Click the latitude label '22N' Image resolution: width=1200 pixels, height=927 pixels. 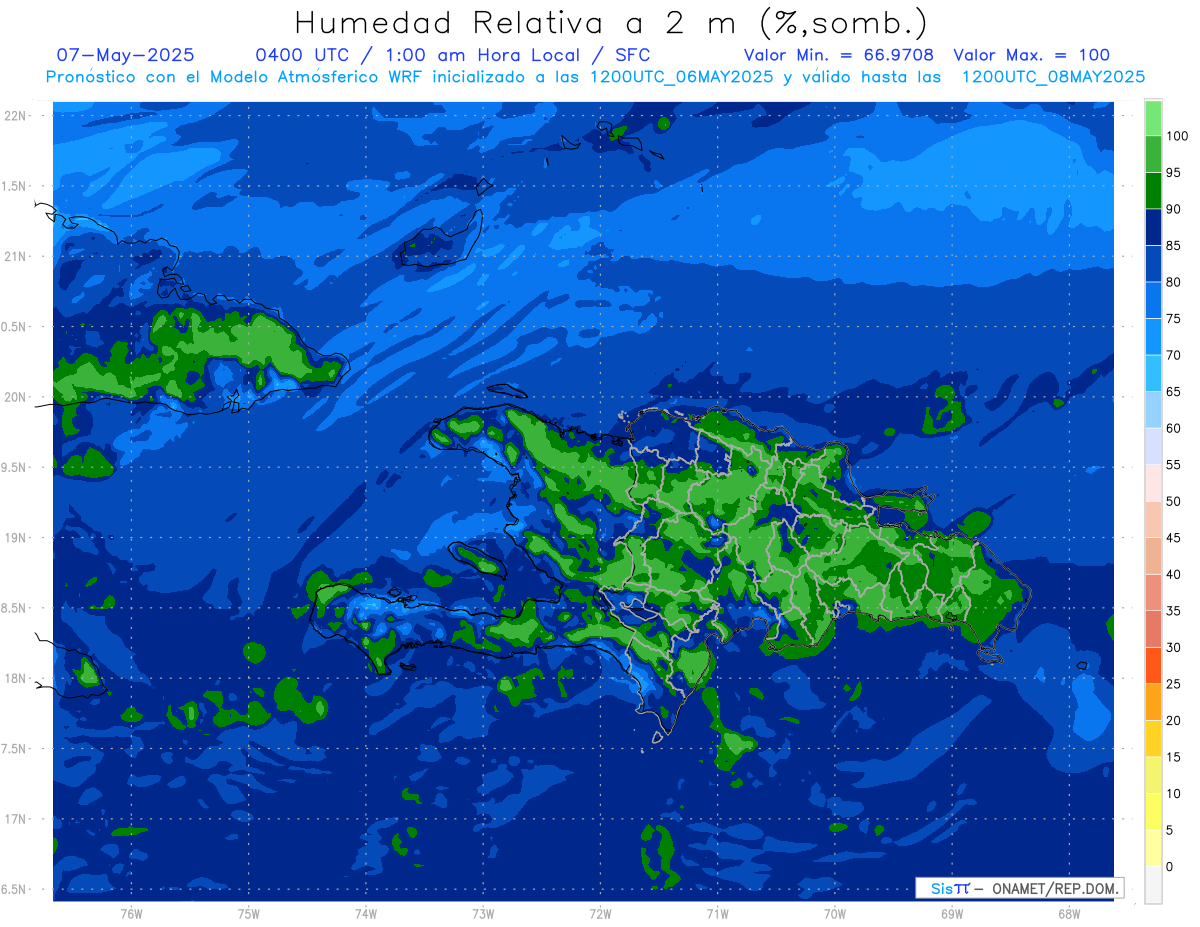point(15,115)
